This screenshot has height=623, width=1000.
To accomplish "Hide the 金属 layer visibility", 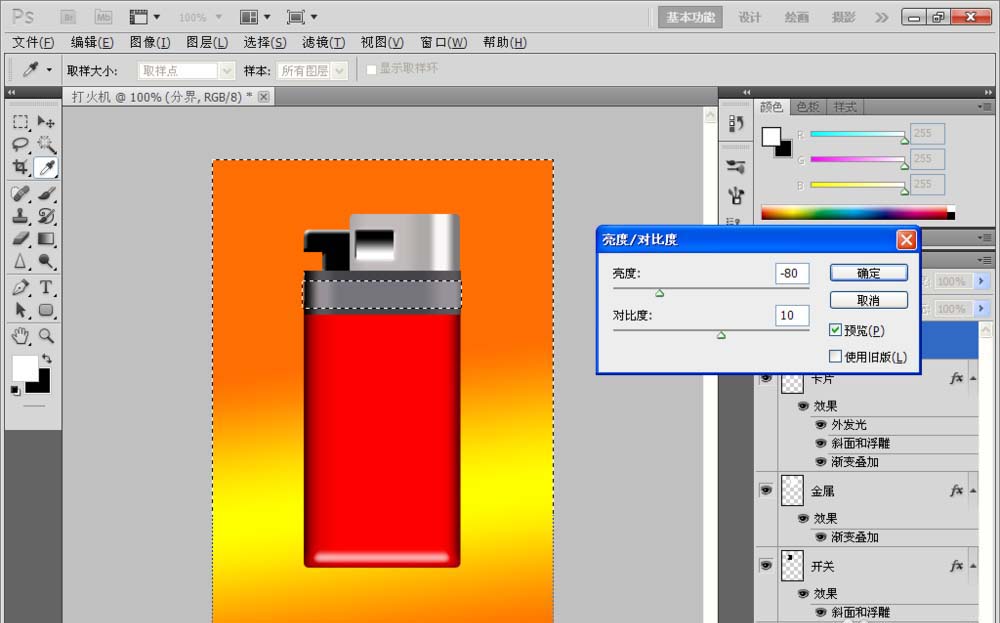I will (766, 490).
